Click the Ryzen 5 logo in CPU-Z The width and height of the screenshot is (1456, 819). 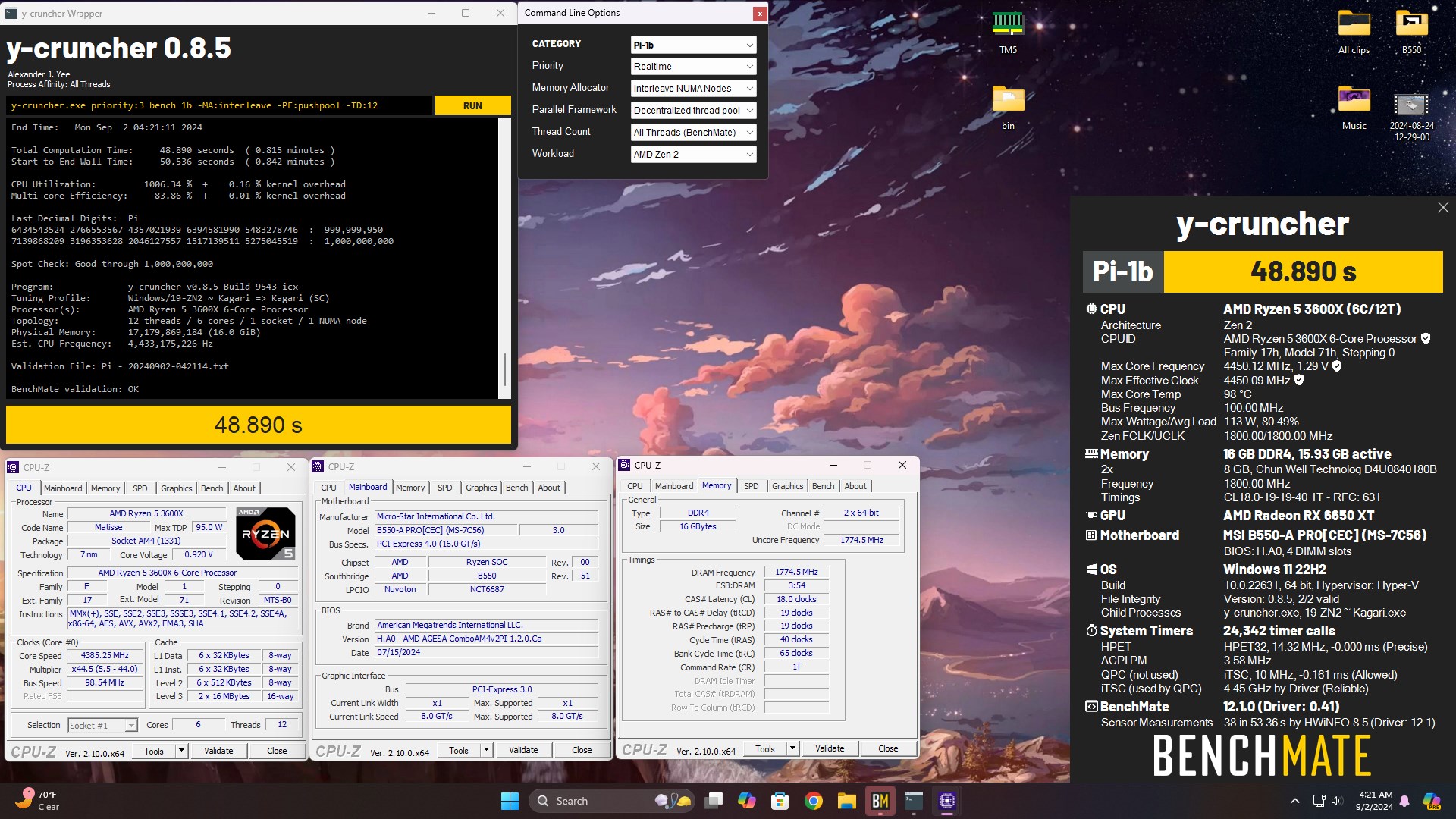pos(265,533)
